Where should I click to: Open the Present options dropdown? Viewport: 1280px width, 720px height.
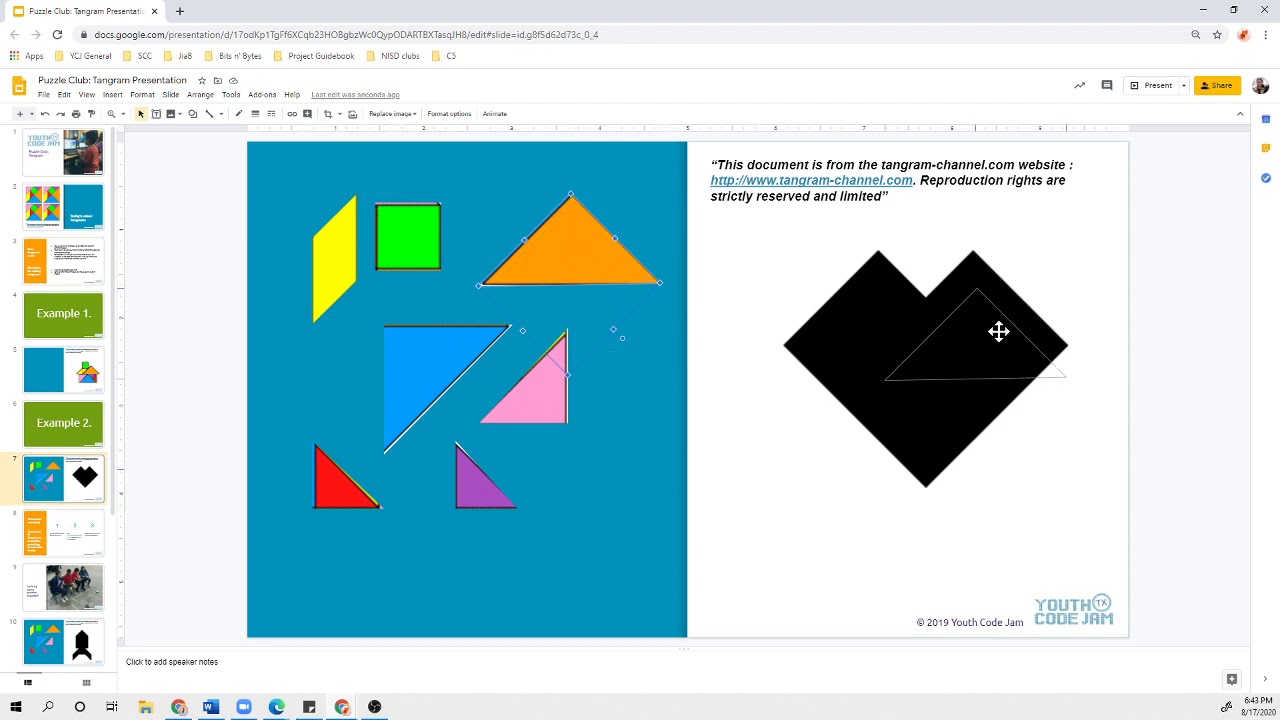[x=1183, y=85]
